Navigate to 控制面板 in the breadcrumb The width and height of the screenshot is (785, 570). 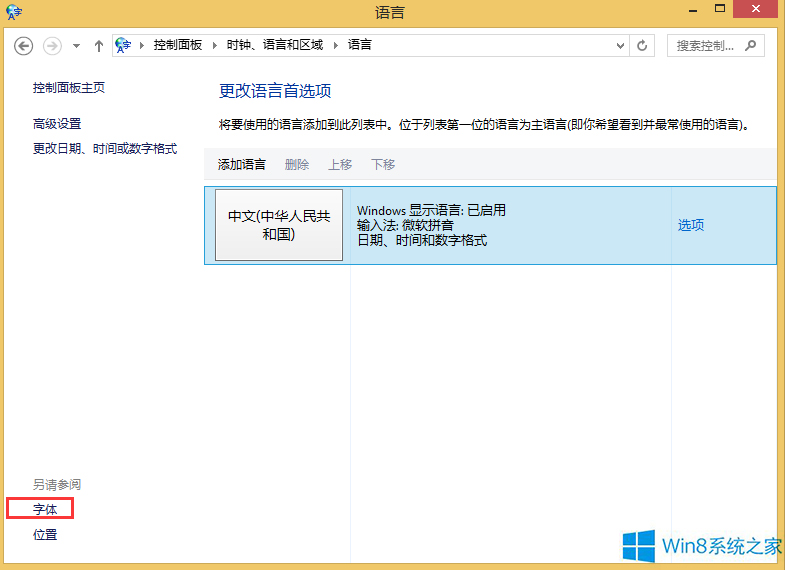pyautogui.click(x=178, y=45)
